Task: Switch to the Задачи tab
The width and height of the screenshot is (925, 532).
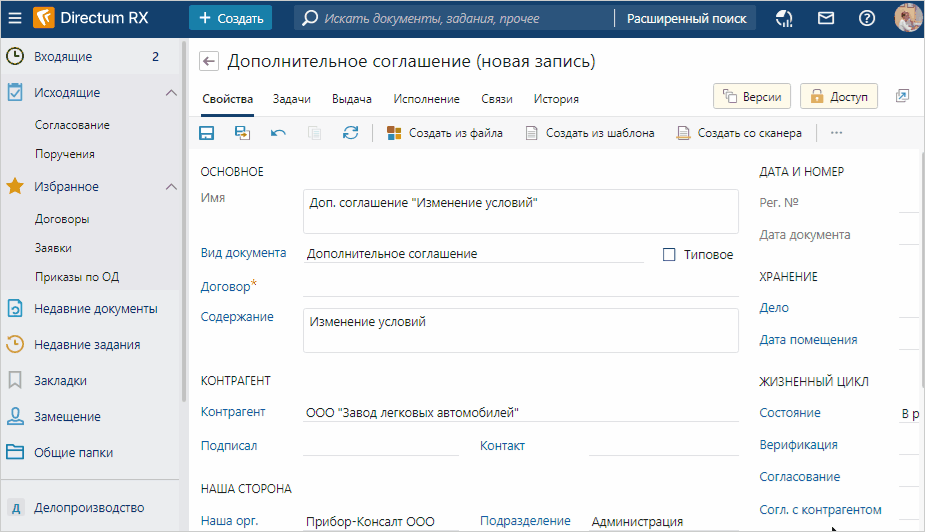Action: coord(291,99)
